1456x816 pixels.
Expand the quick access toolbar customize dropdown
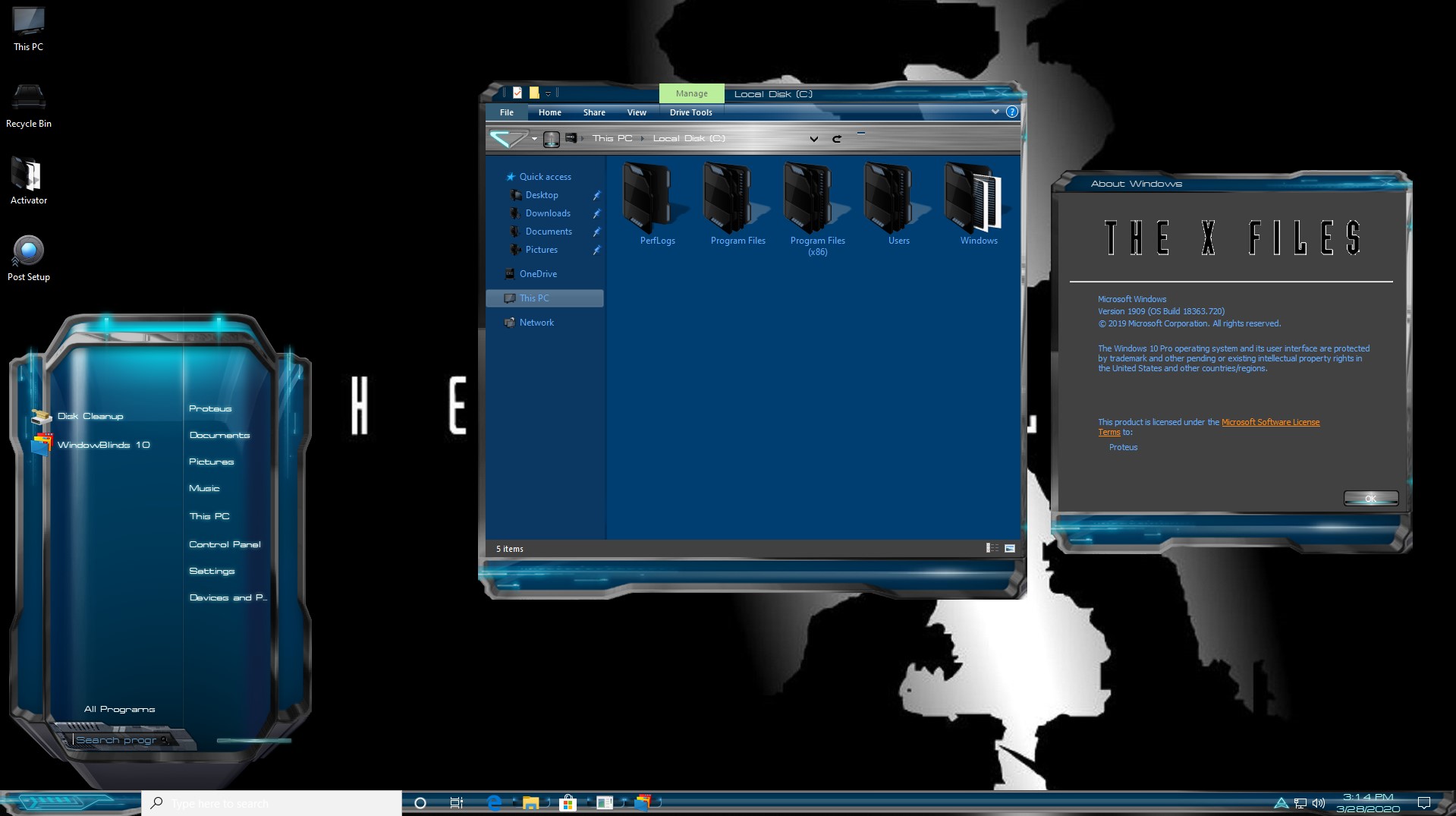[548, 93]
